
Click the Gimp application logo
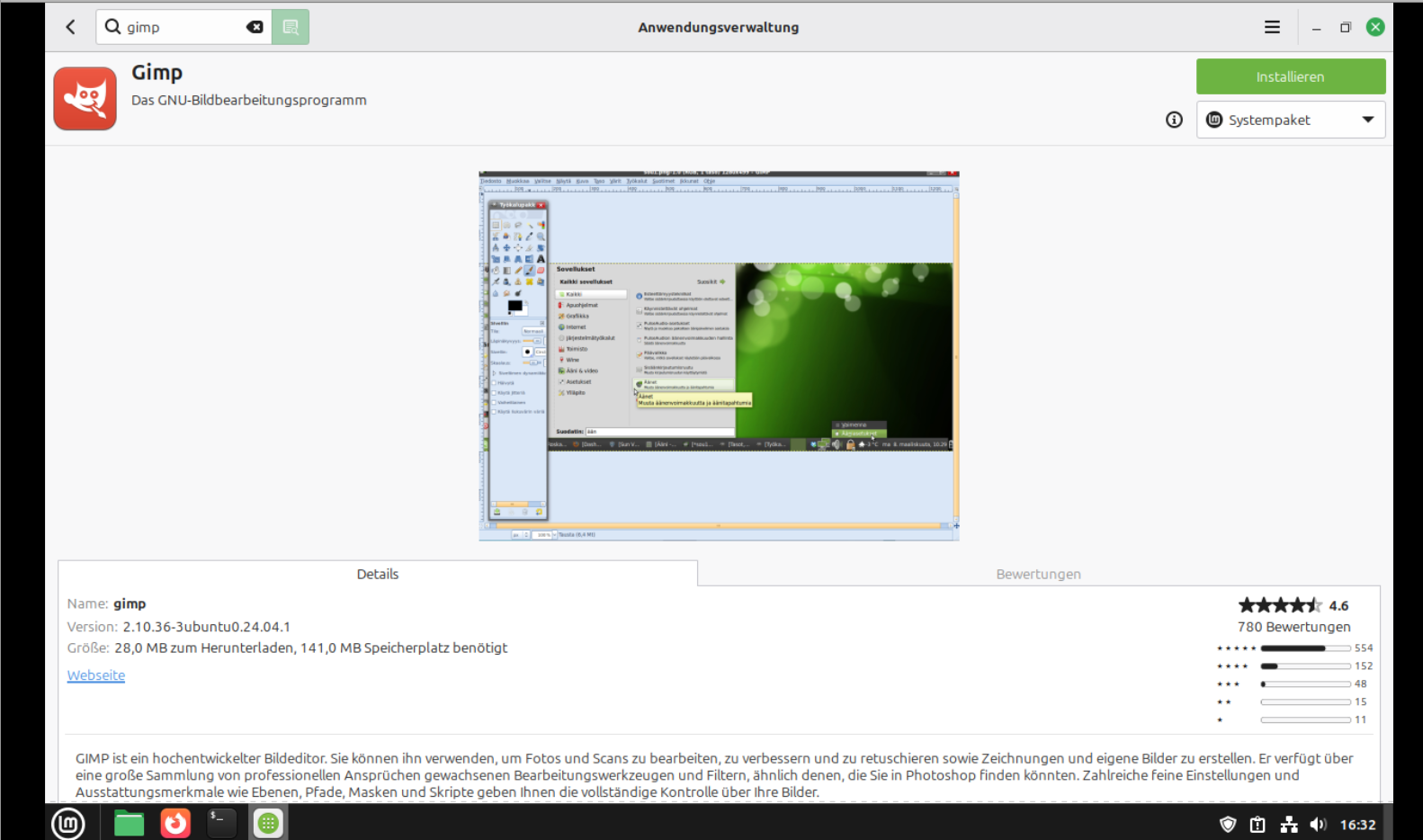[85, 98]
